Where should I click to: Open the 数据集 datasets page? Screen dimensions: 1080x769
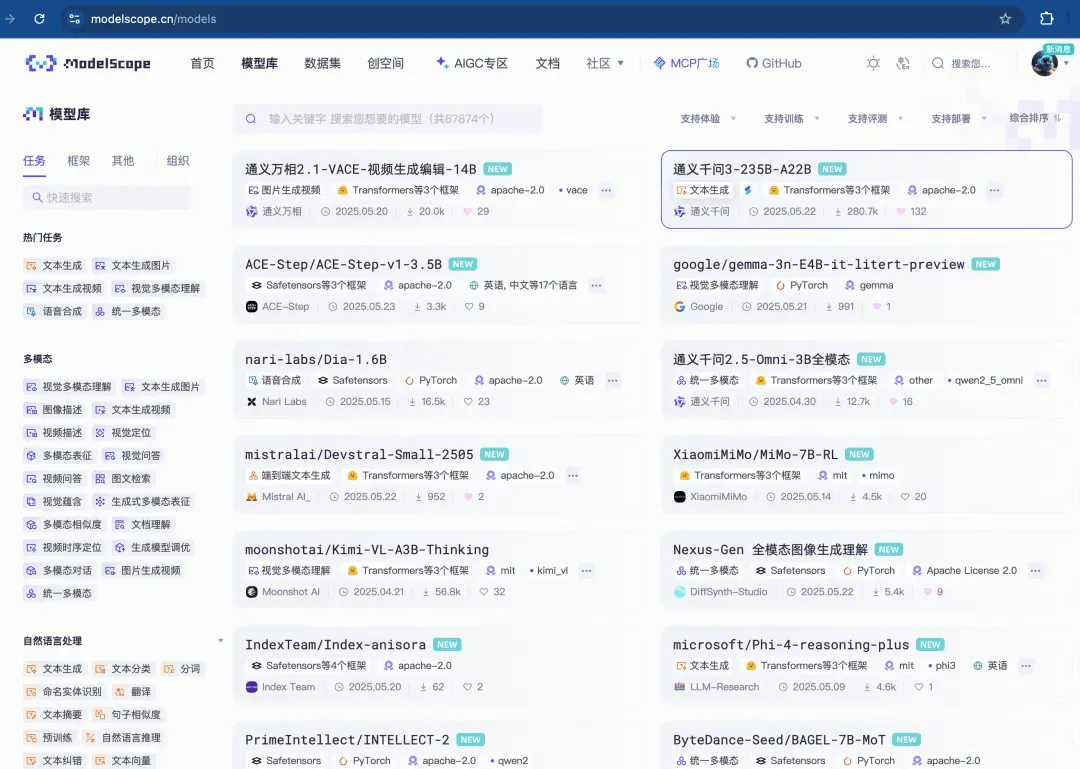pyautogui.click(x=322, y=63)
